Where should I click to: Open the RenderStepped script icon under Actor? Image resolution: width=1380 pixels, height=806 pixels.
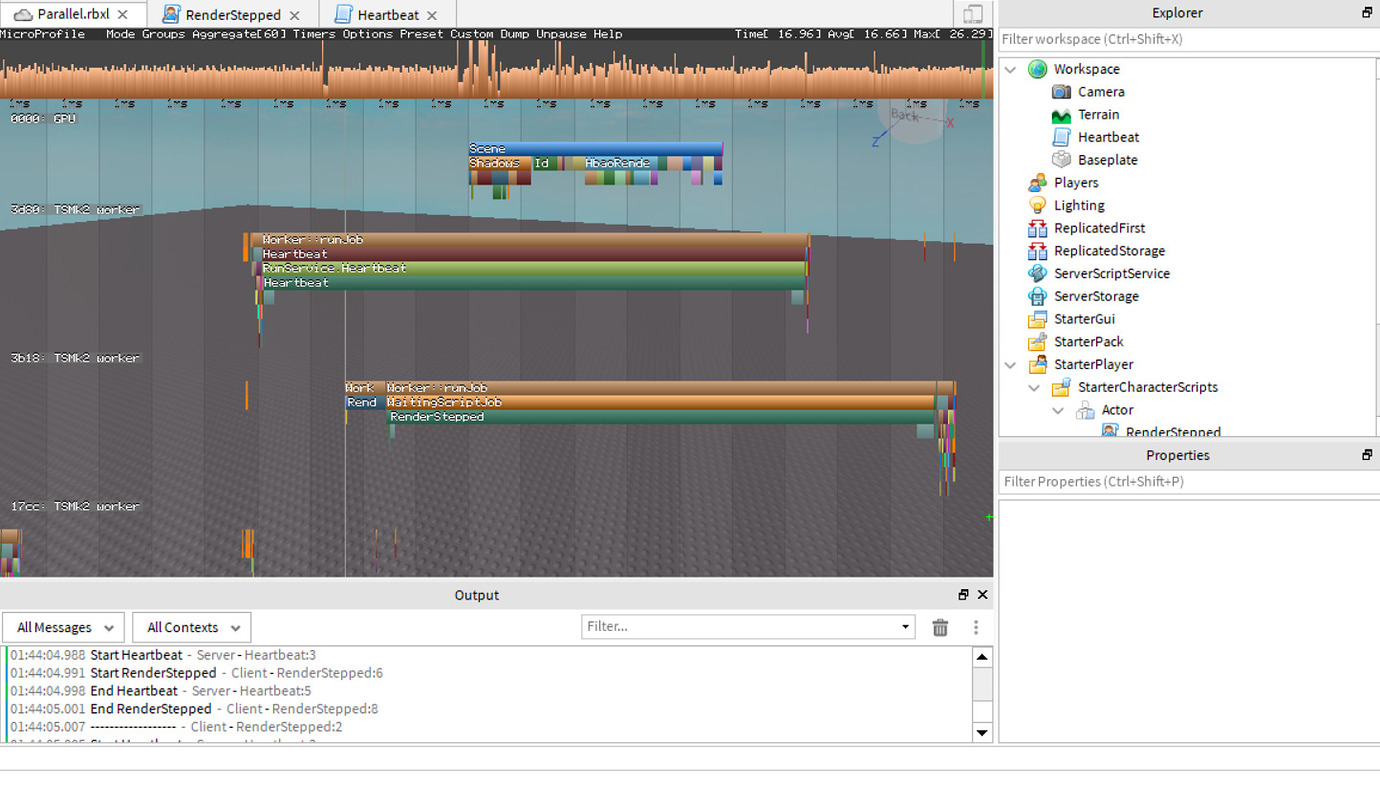1110,431
